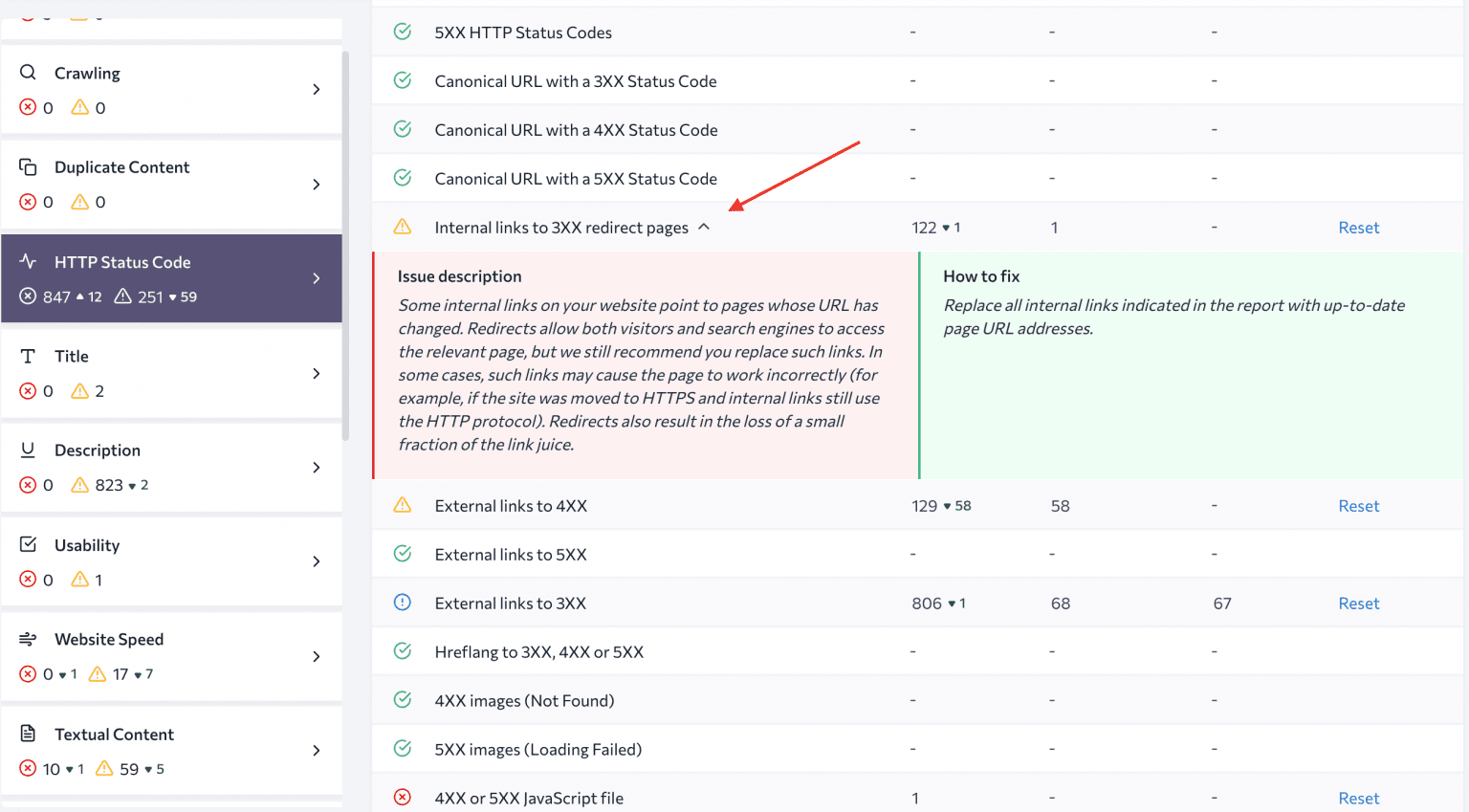Click blue info icon beside External links to 3XX

coord(402,603)
